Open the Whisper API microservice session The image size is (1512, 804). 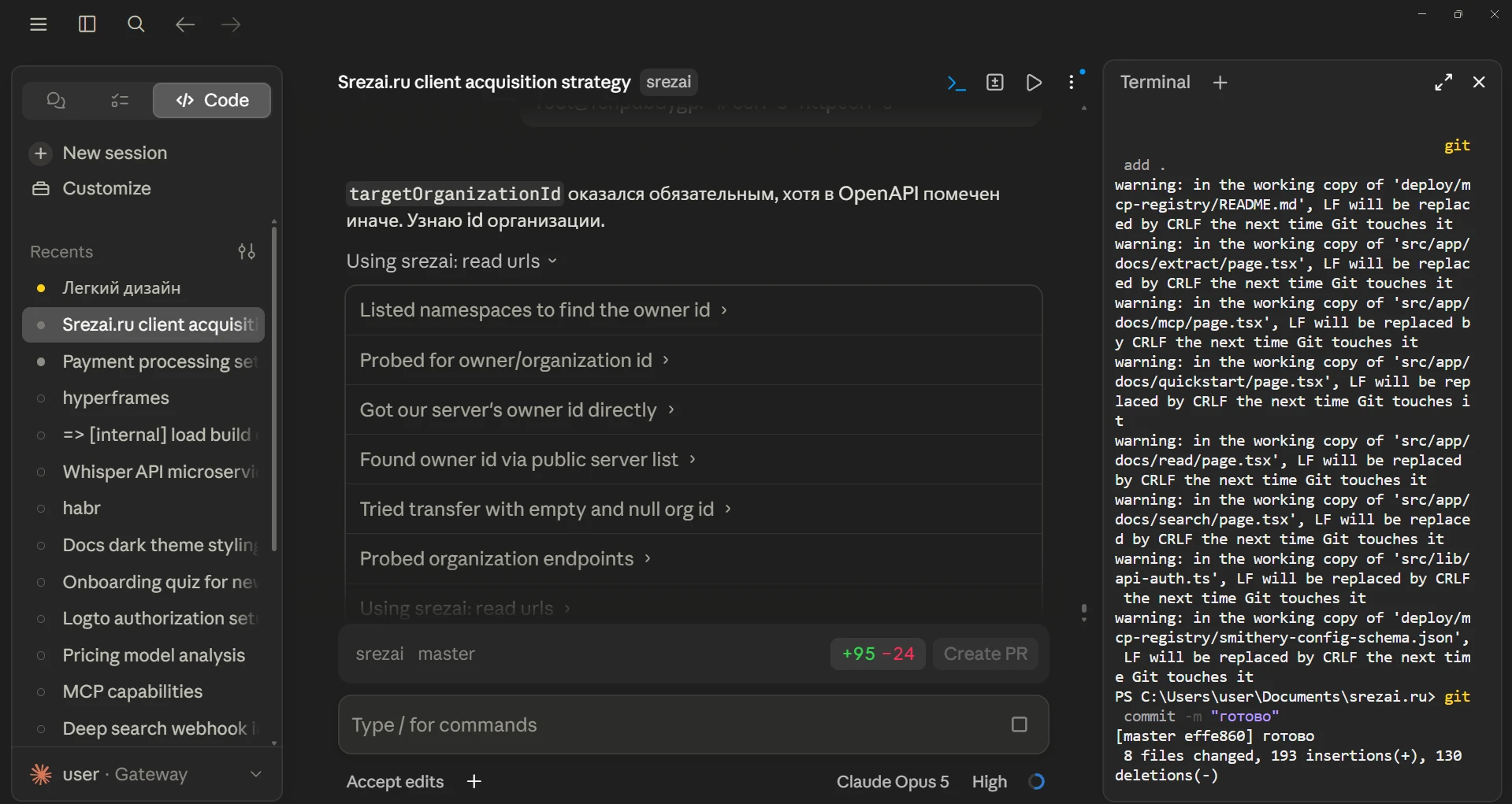pyautogui.click(x=143, y=472)
